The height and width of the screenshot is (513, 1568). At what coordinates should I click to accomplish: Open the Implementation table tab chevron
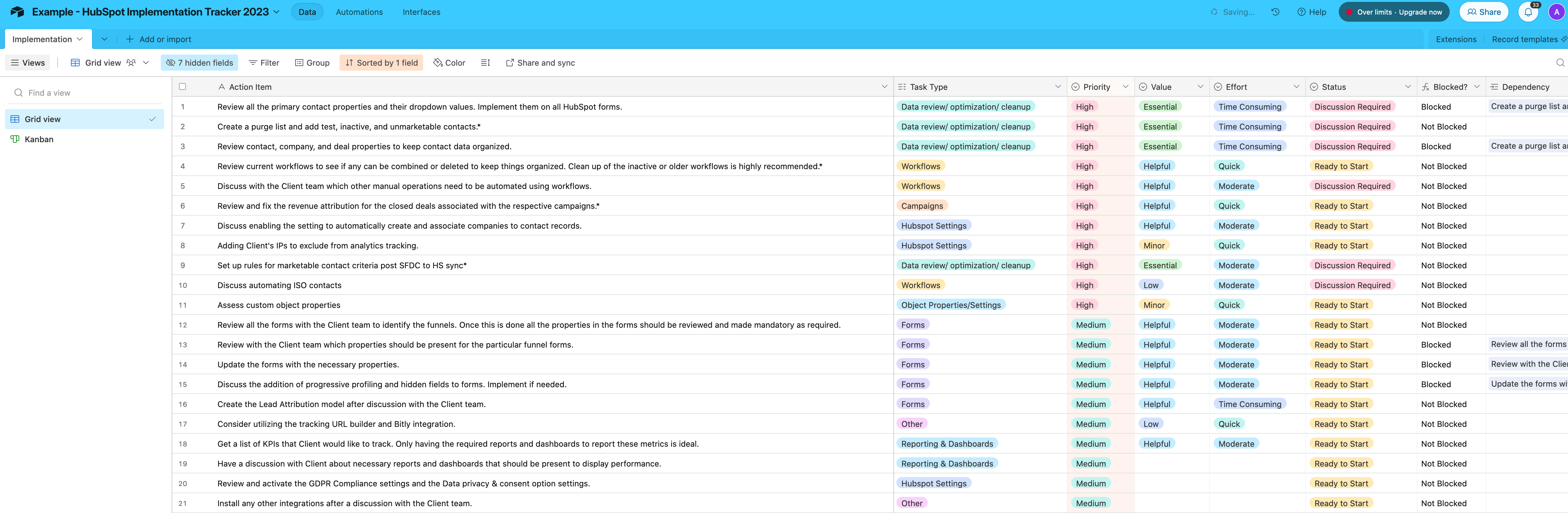(x=80, y=40)
